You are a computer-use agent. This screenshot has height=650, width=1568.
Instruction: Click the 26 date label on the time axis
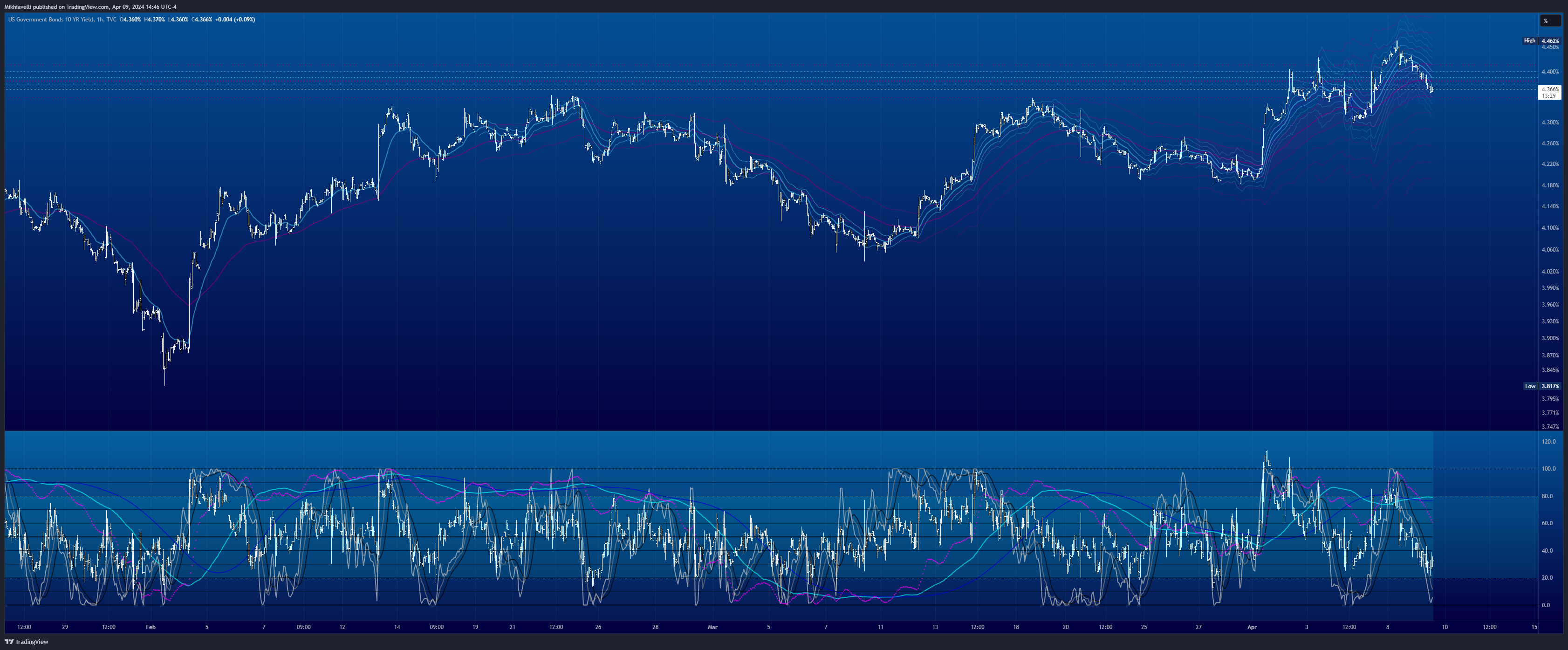tap(598, 627)
